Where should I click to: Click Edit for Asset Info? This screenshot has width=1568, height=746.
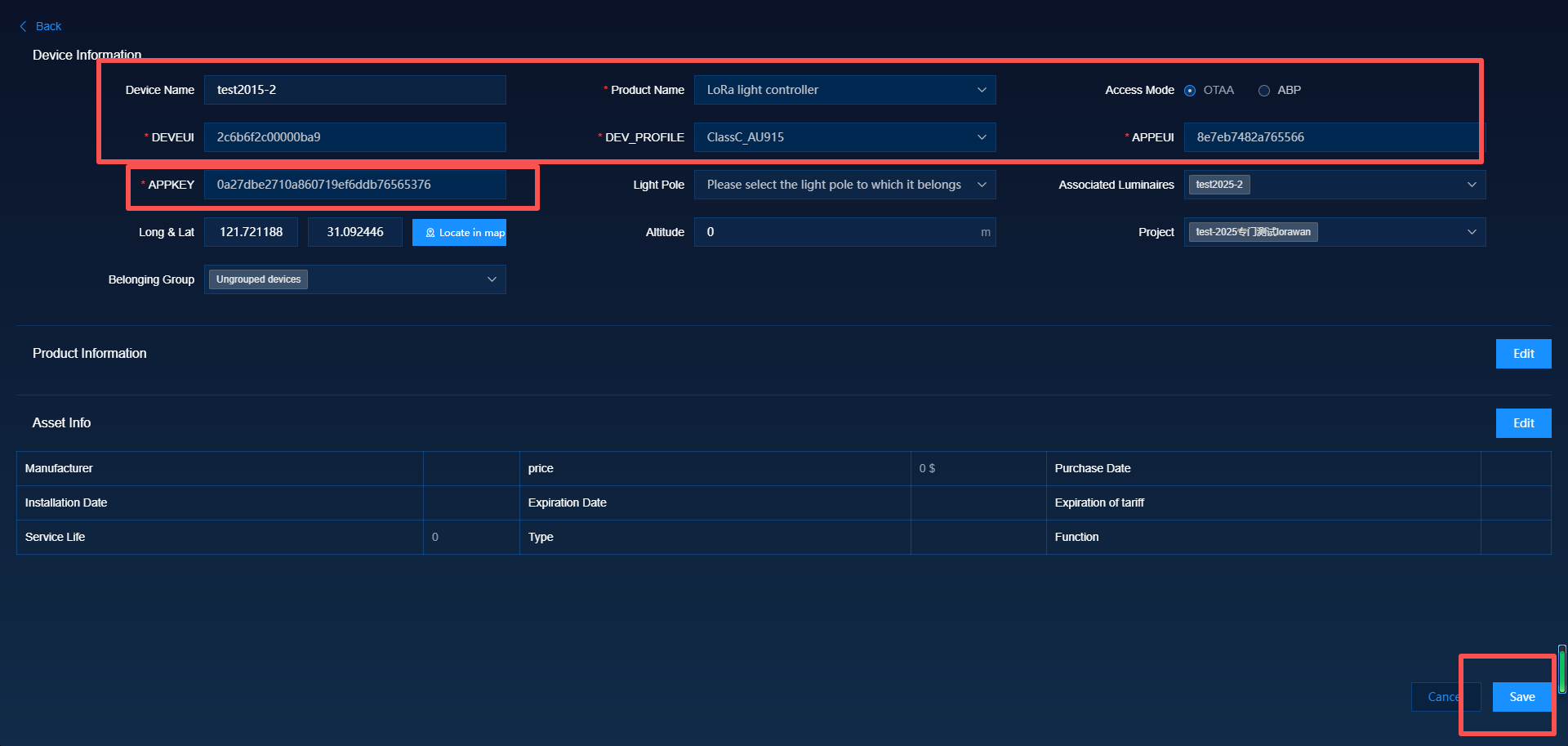(1523, 423)
